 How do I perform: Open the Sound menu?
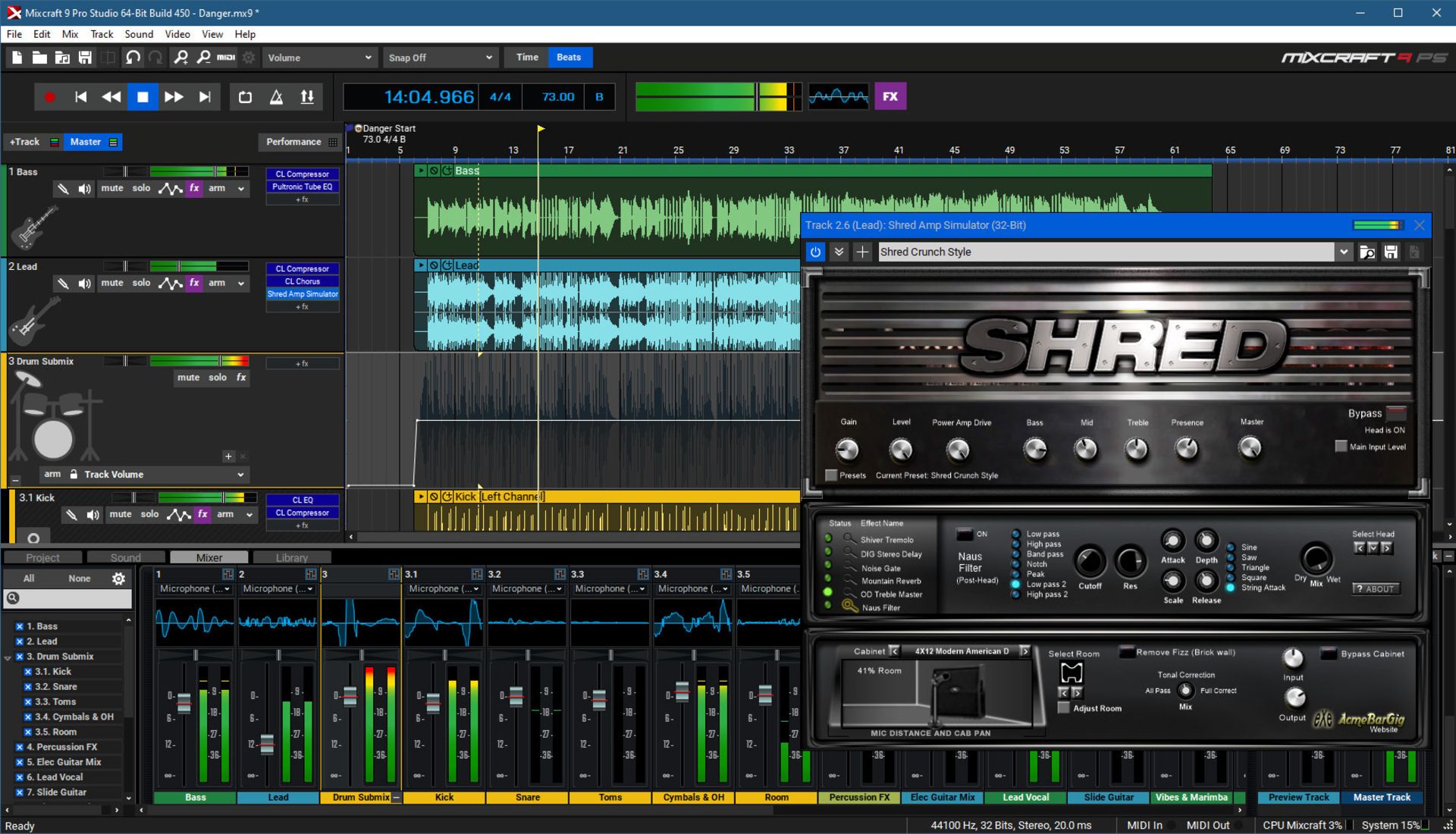click(x=139, y=34)
